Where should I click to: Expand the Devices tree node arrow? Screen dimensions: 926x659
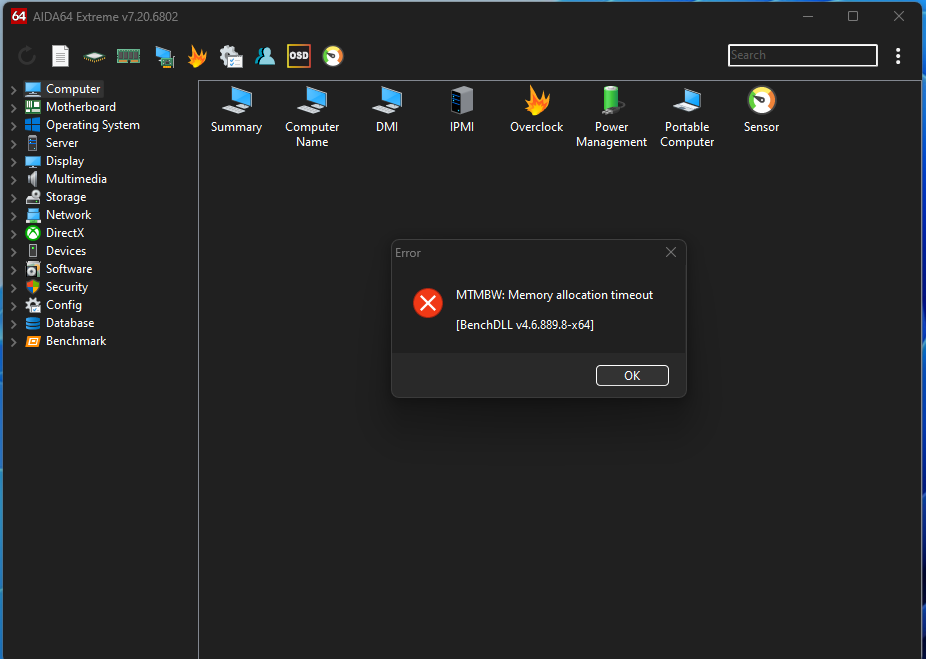pos(14,252)
